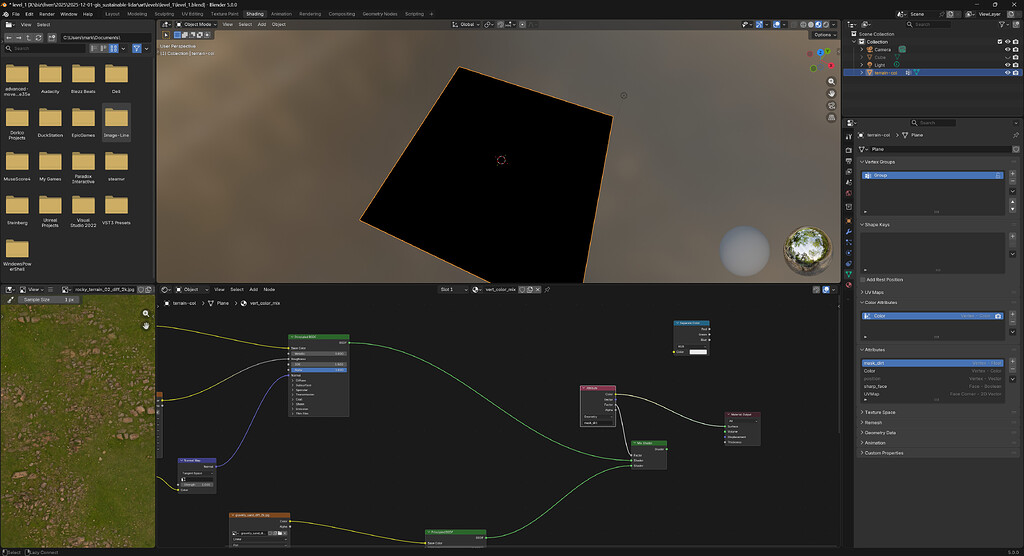This screenshot has height=556, width=1024.
Task: Expand the Geometry Data panel
Action: (878, 433)
